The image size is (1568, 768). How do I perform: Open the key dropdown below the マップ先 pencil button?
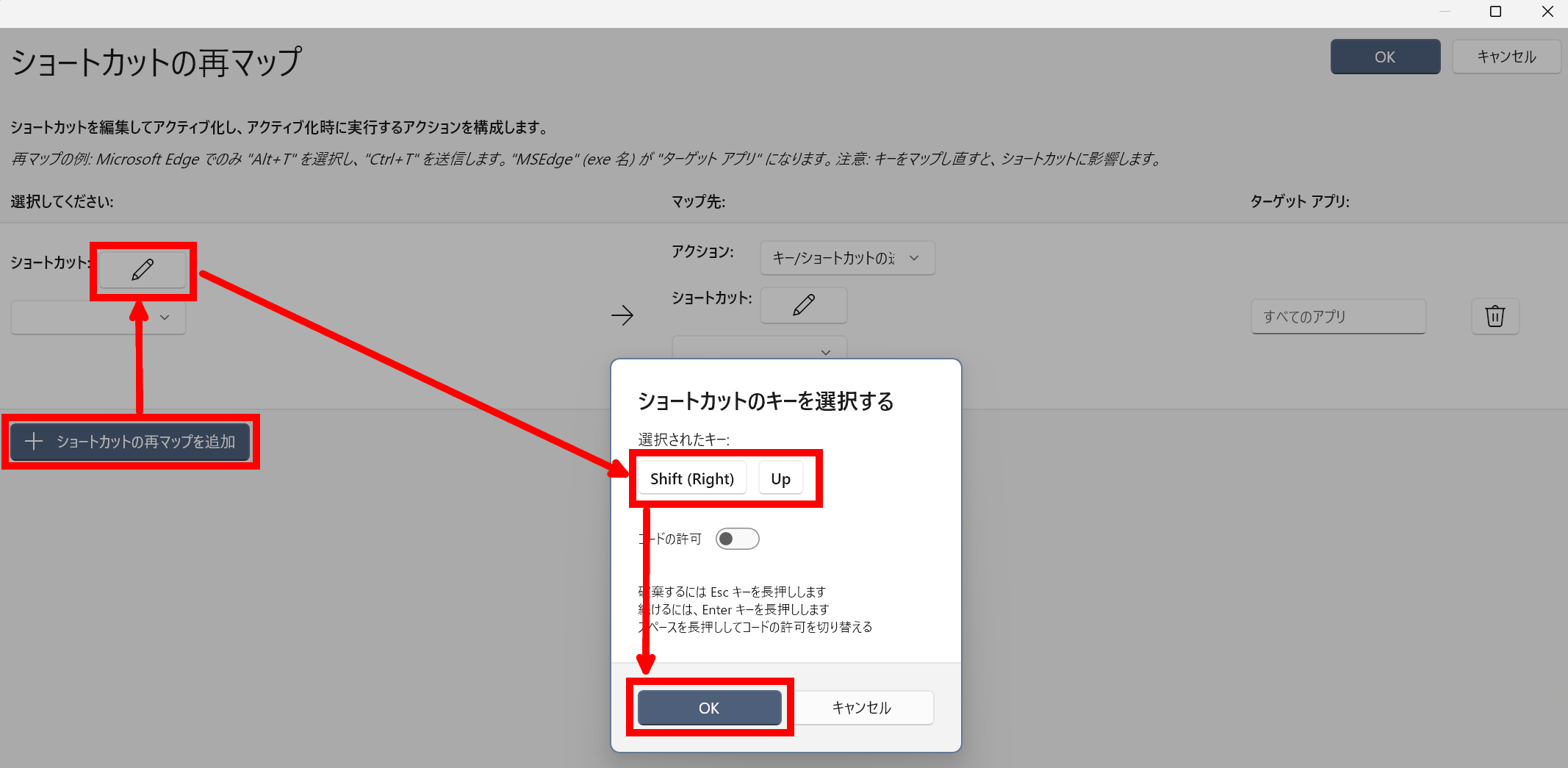(x=759, y=348)
